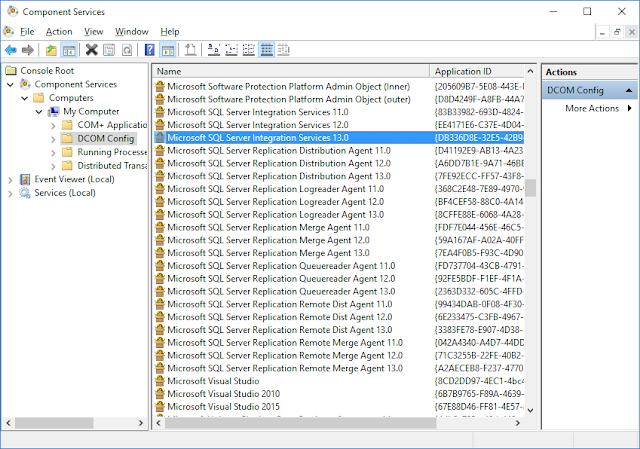Collapse the DCOM Config actions section

[629, 90]
